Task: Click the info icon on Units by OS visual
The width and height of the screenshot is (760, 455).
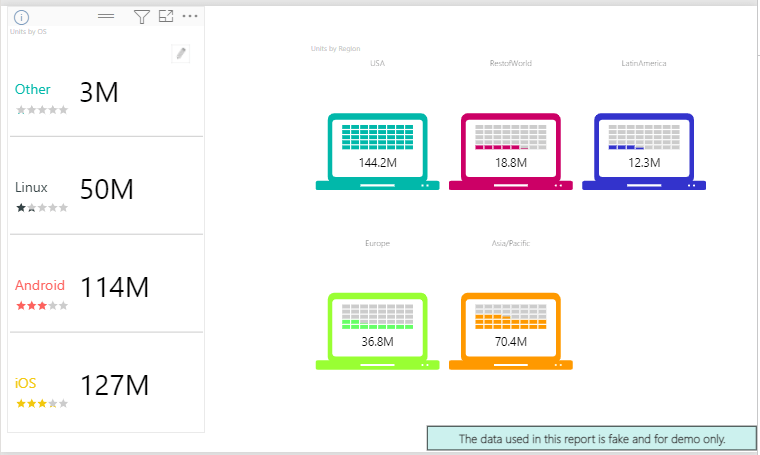Action: click(21, 17)
